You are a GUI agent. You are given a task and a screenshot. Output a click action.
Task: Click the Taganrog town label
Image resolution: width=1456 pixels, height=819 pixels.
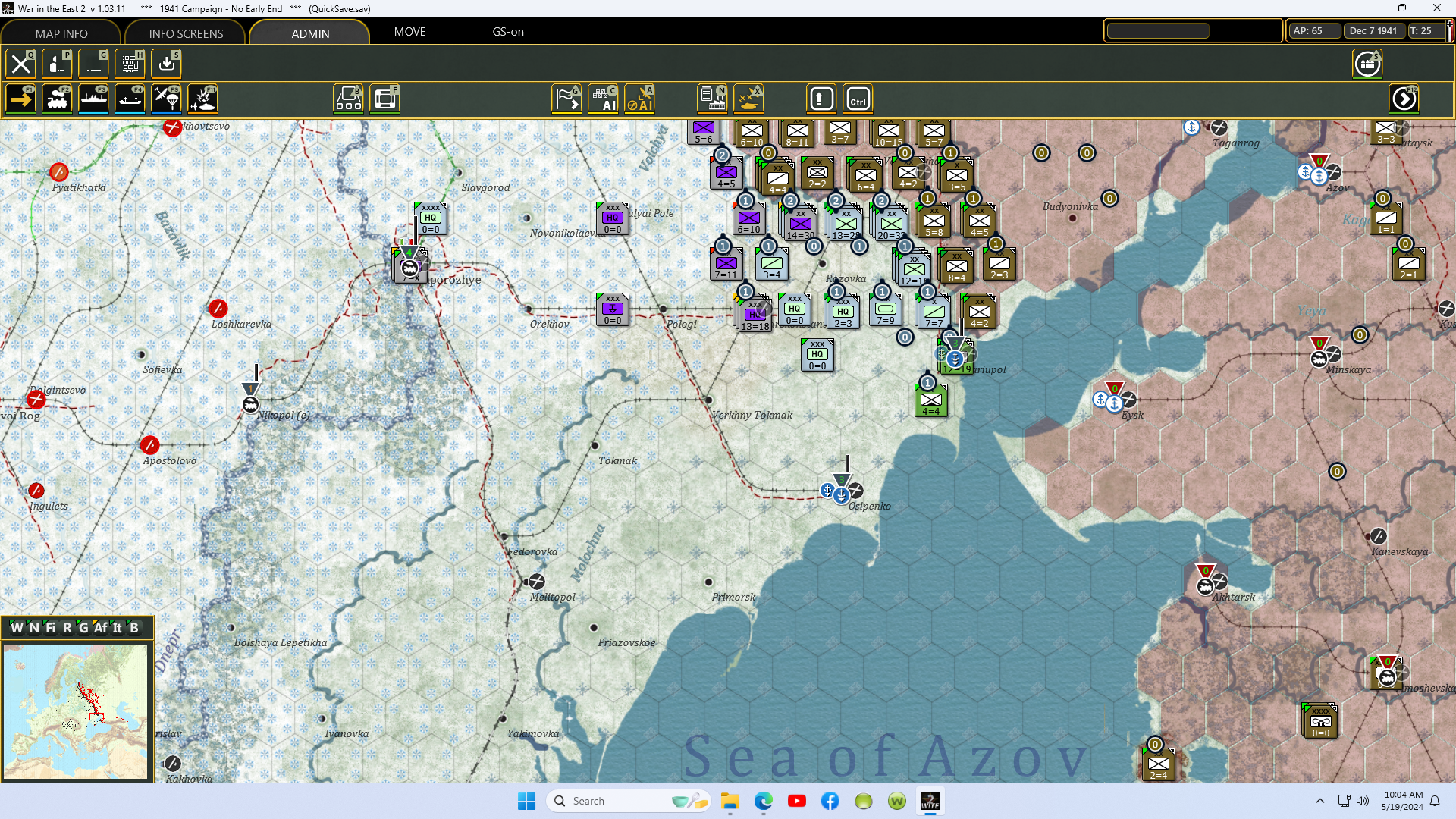click(x=1235, y=143)
